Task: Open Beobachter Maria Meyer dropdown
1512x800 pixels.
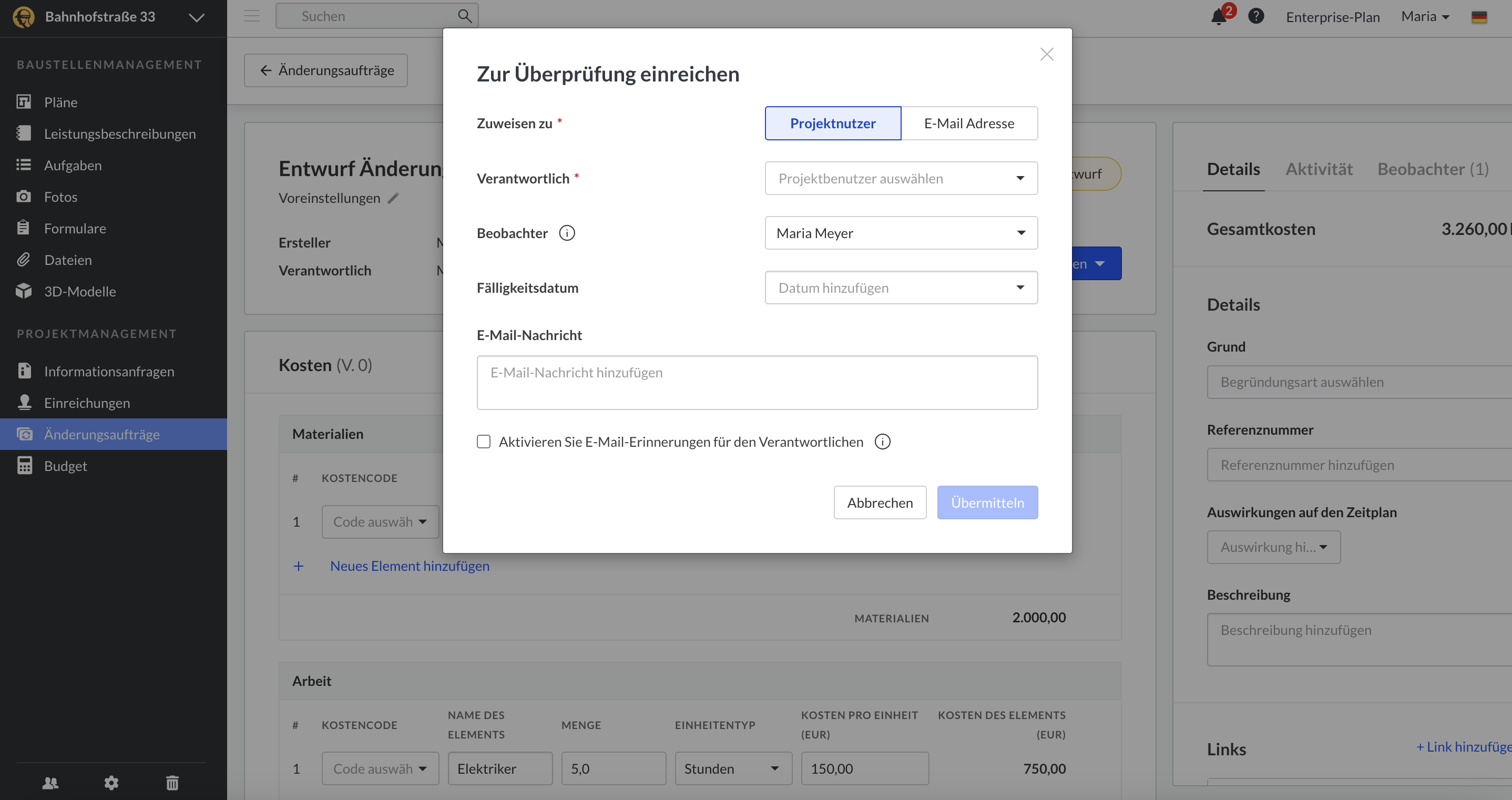Action: 901,233
